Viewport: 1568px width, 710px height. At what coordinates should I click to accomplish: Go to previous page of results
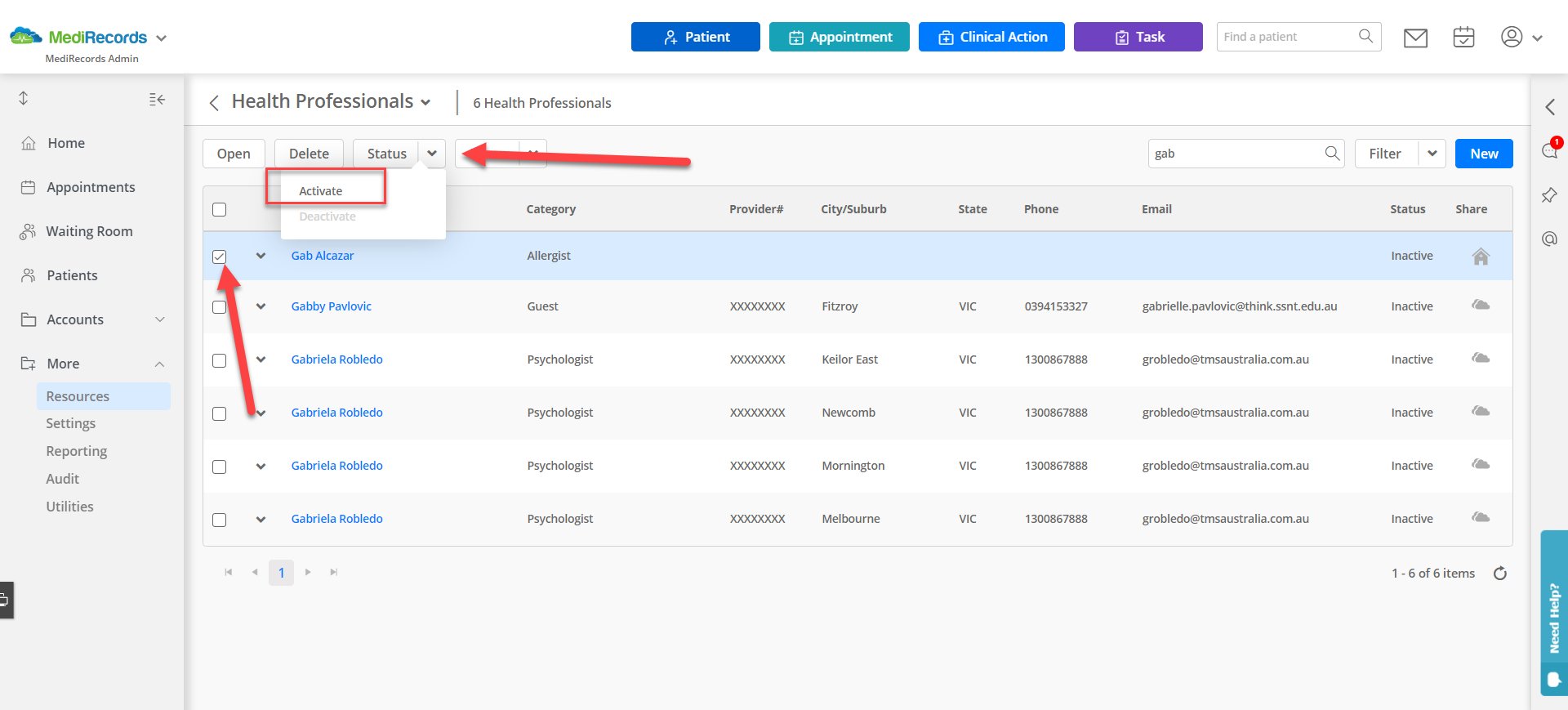pyautogui.click(x=255, y=572)
